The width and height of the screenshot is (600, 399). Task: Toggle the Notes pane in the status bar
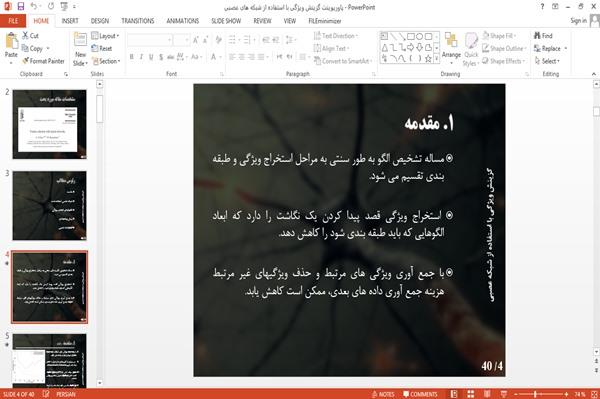click(383, 394)
